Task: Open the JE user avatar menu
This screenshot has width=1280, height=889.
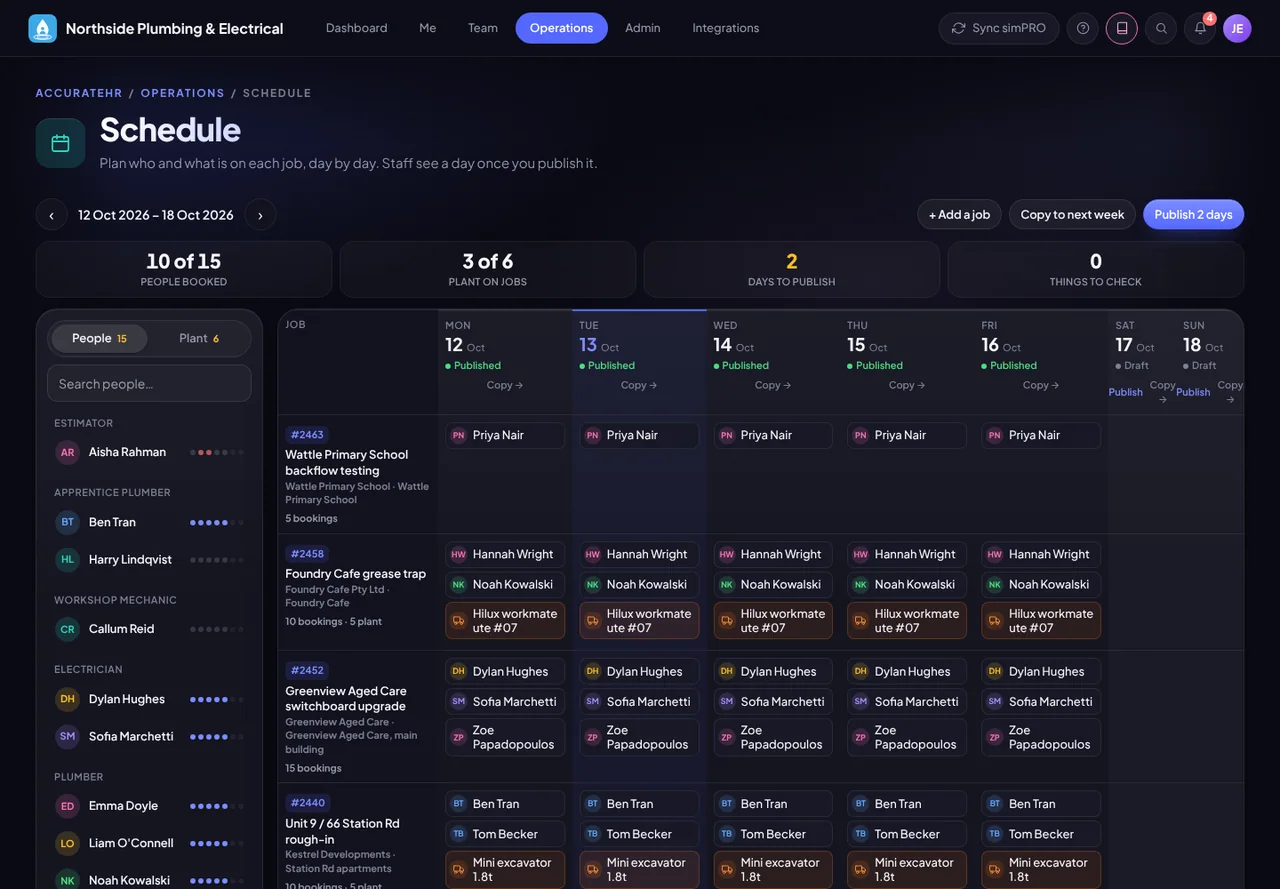Action: coord(1237,28)
